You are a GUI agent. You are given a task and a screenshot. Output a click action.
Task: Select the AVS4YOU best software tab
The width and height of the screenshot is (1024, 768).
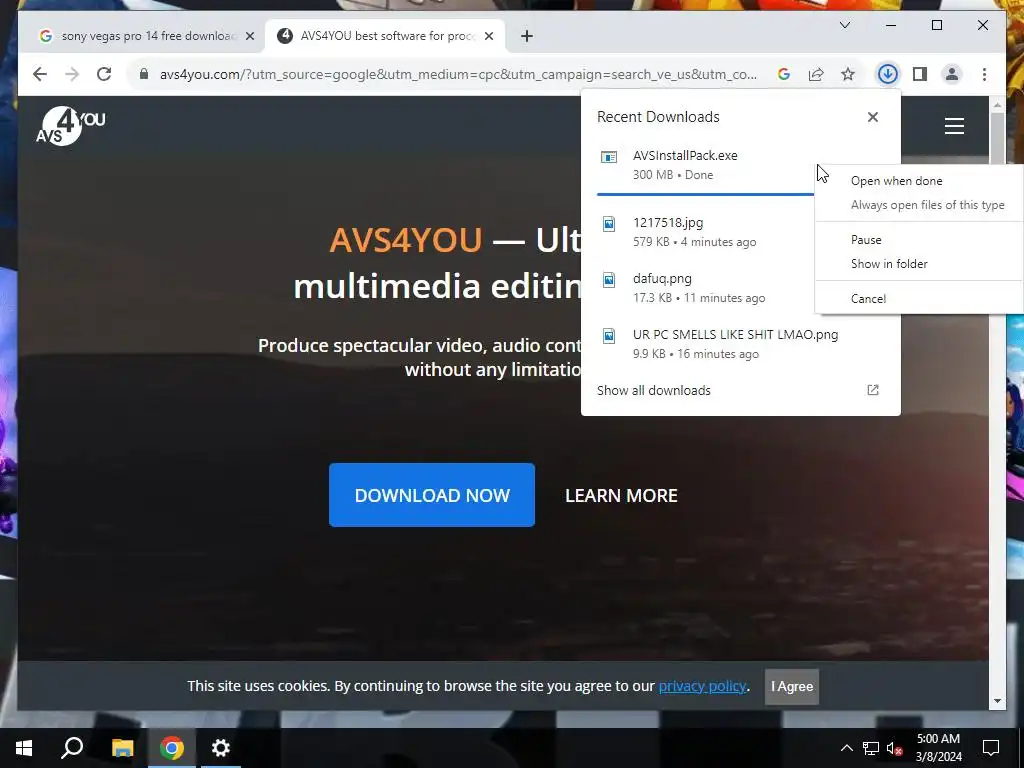coord(385,36)
